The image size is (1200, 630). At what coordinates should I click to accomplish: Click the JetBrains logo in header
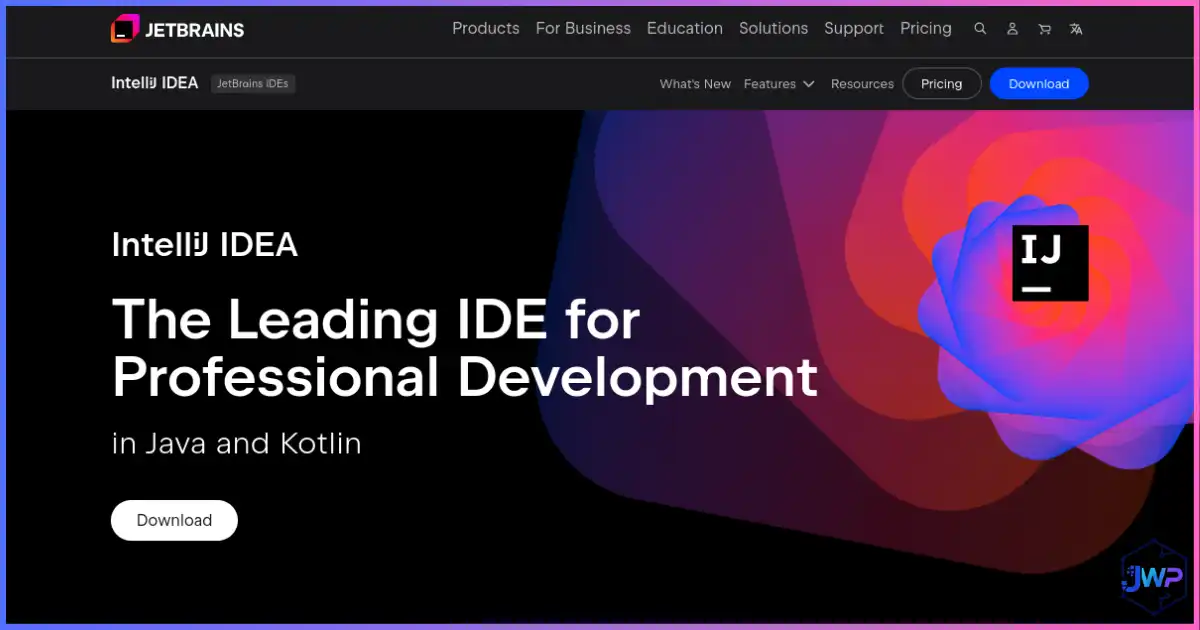click(x=177, y=29)
